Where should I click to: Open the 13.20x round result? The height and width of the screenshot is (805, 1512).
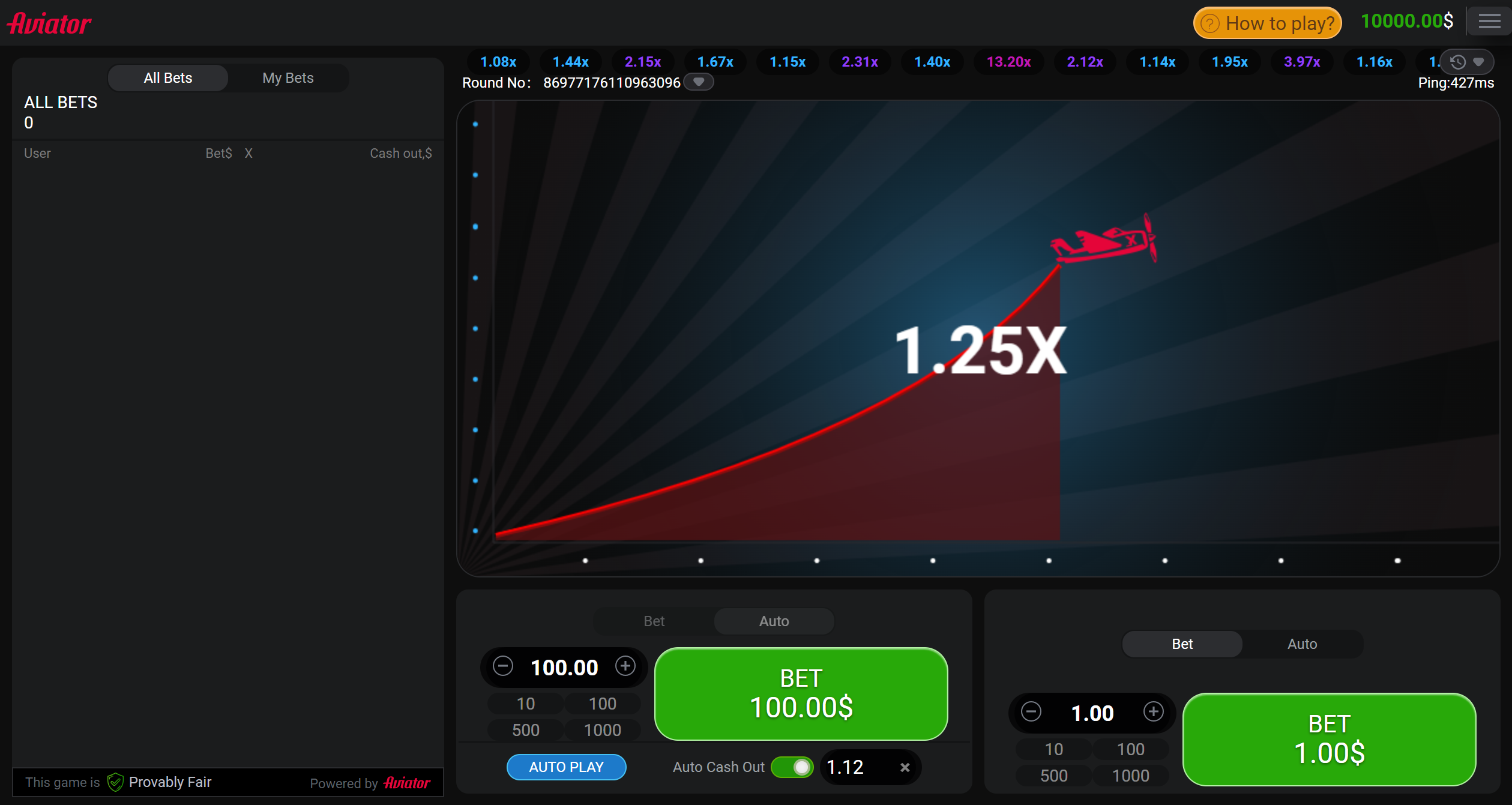(1008, 62)
